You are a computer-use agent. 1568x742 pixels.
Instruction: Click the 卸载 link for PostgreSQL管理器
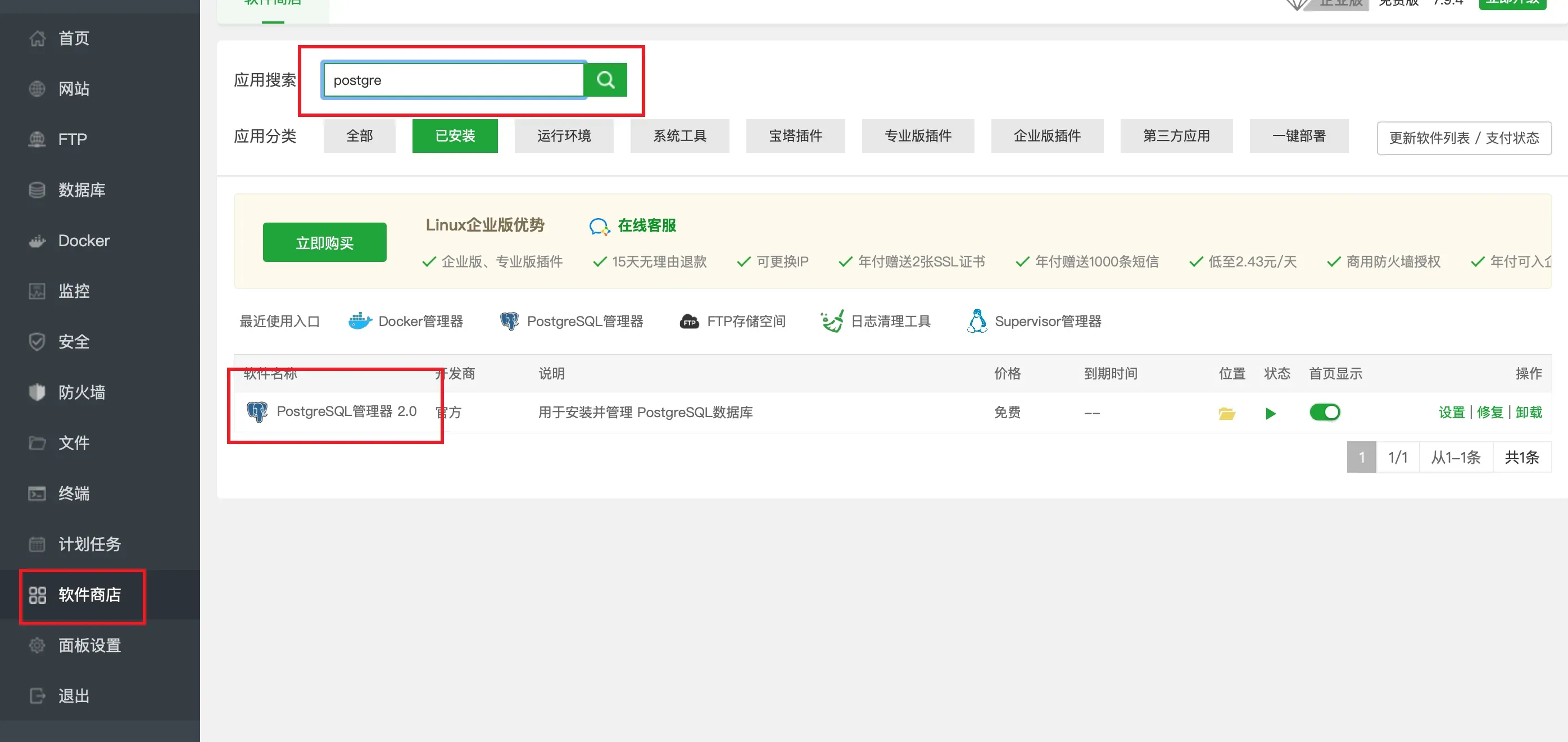[1529, 412]
